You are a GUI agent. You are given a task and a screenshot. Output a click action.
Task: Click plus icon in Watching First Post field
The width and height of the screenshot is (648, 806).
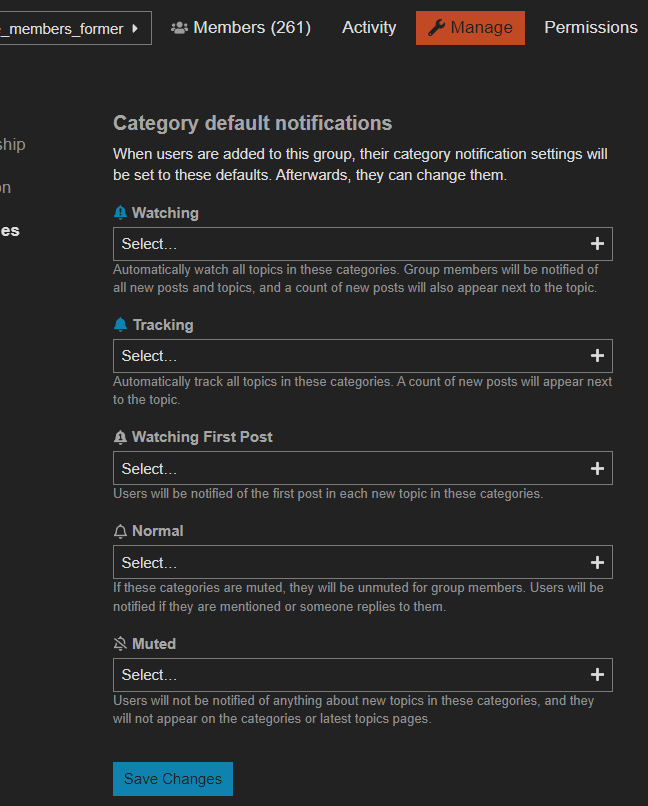pos(597,468)
